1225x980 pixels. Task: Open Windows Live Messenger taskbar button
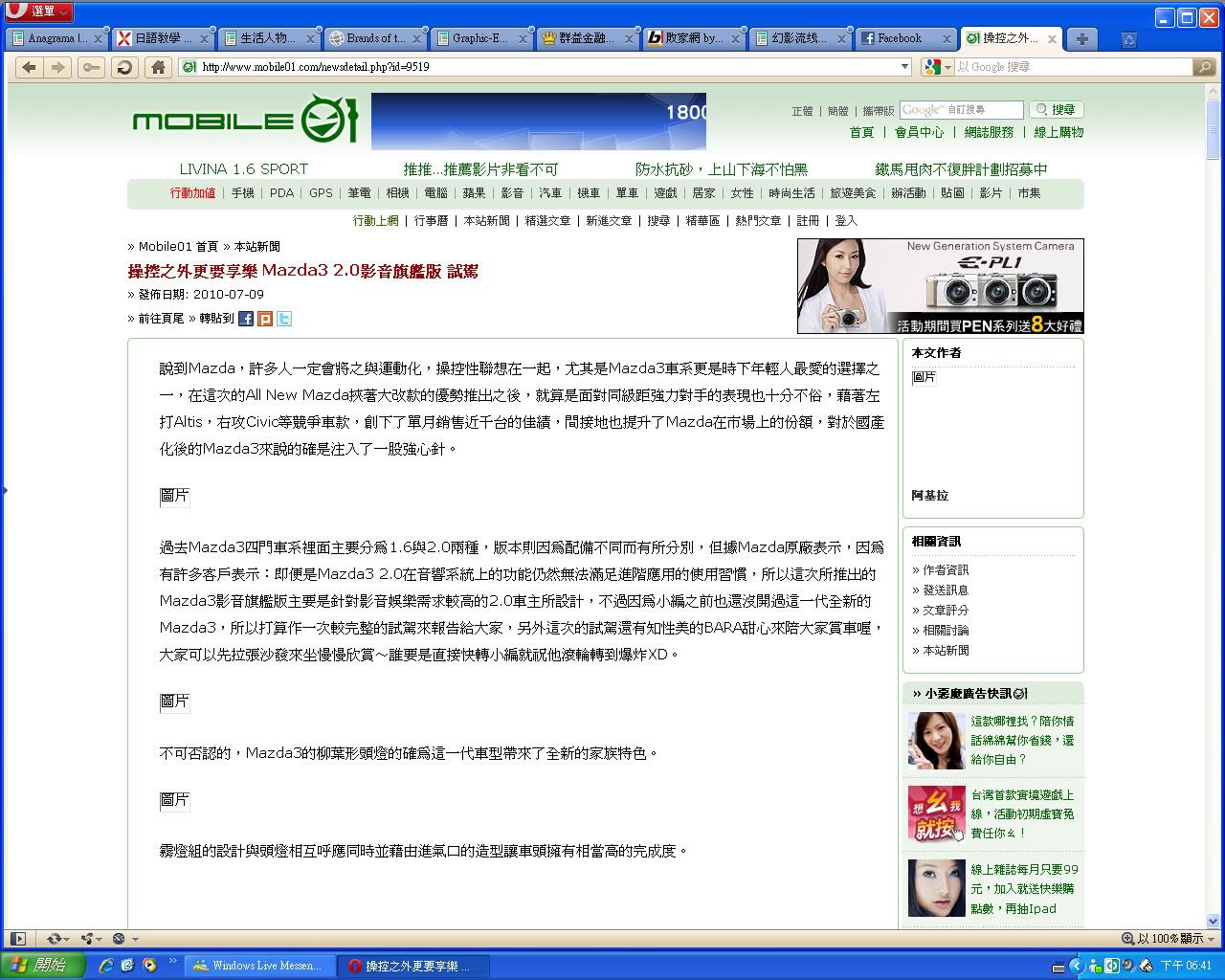259,966
